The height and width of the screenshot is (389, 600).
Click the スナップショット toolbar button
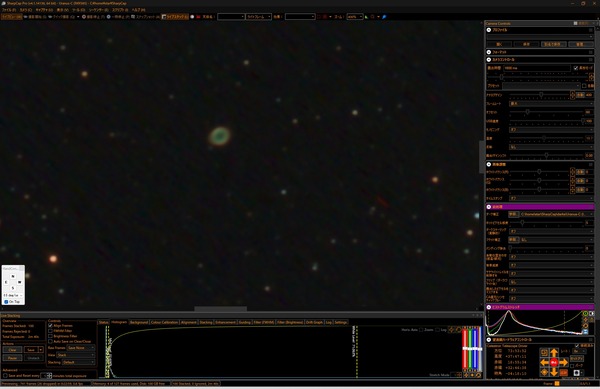tap(146, 17)
